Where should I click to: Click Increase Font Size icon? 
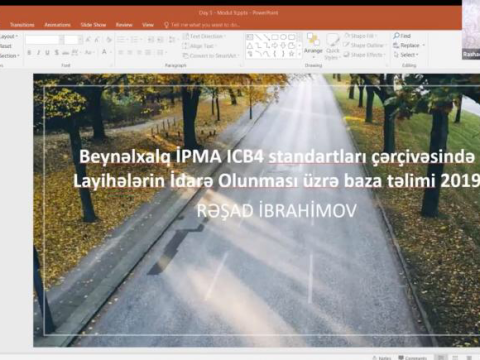[x=88, y=40]
